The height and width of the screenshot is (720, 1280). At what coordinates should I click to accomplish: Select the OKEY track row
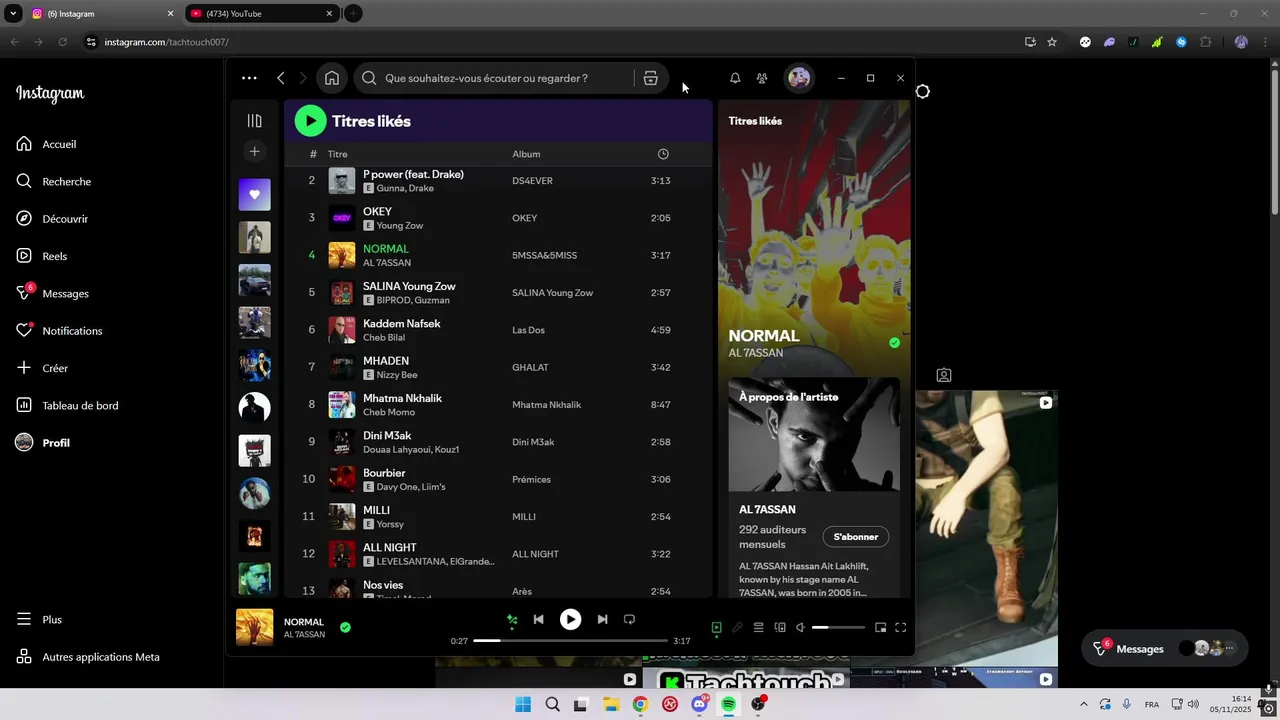click(498, 218)
